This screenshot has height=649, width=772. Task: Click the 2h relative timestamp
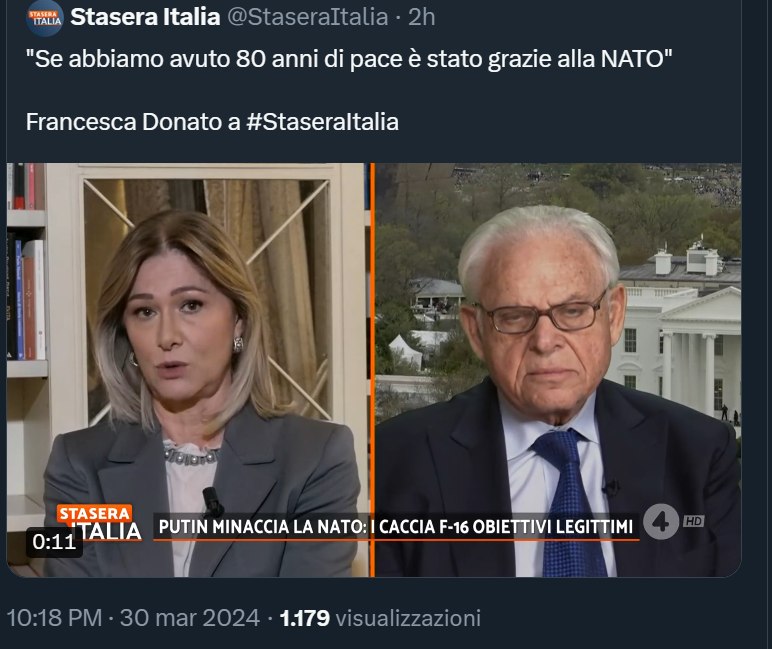[422, 17]
